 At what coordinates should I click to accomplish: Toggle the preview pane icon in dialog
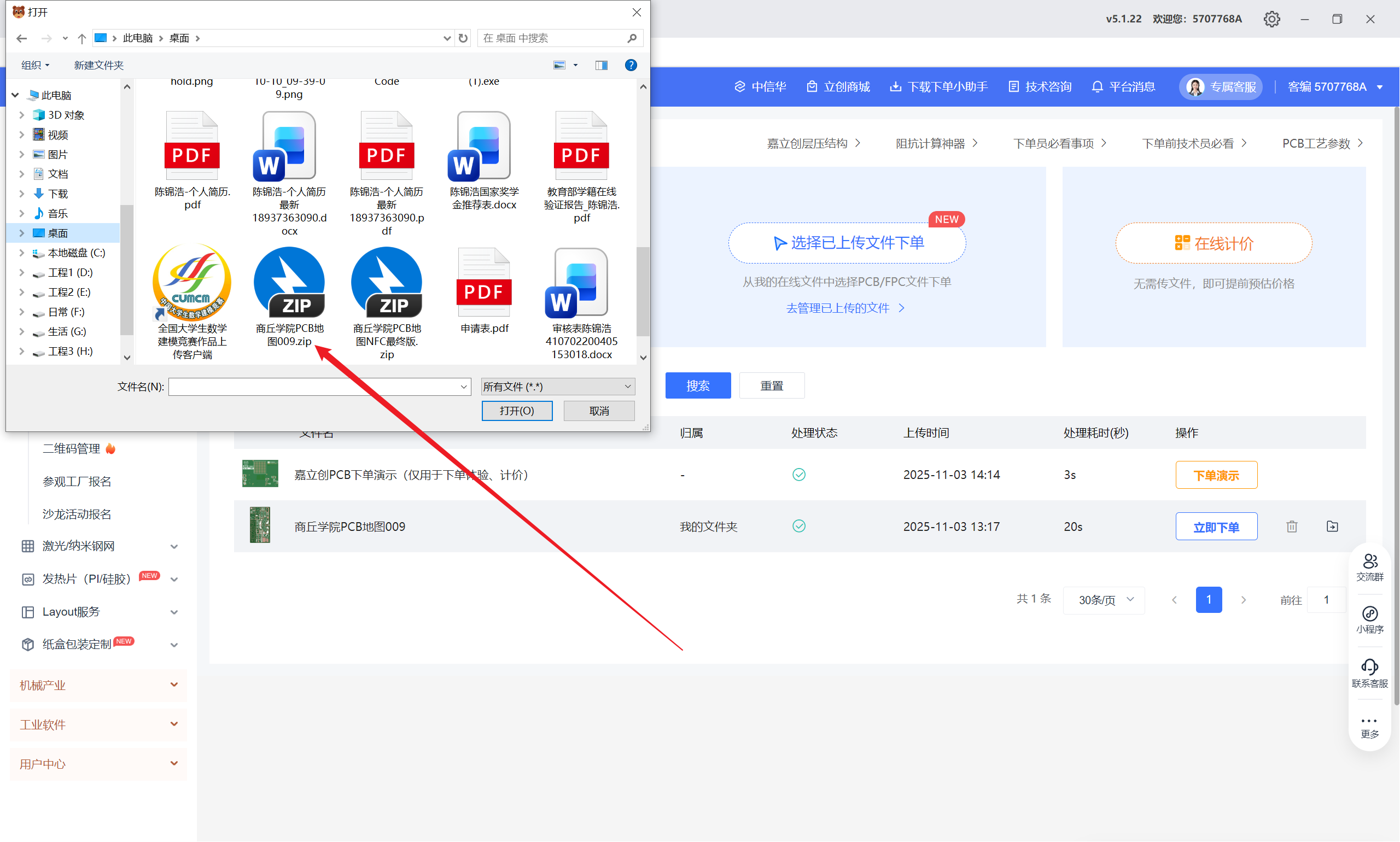601,65
